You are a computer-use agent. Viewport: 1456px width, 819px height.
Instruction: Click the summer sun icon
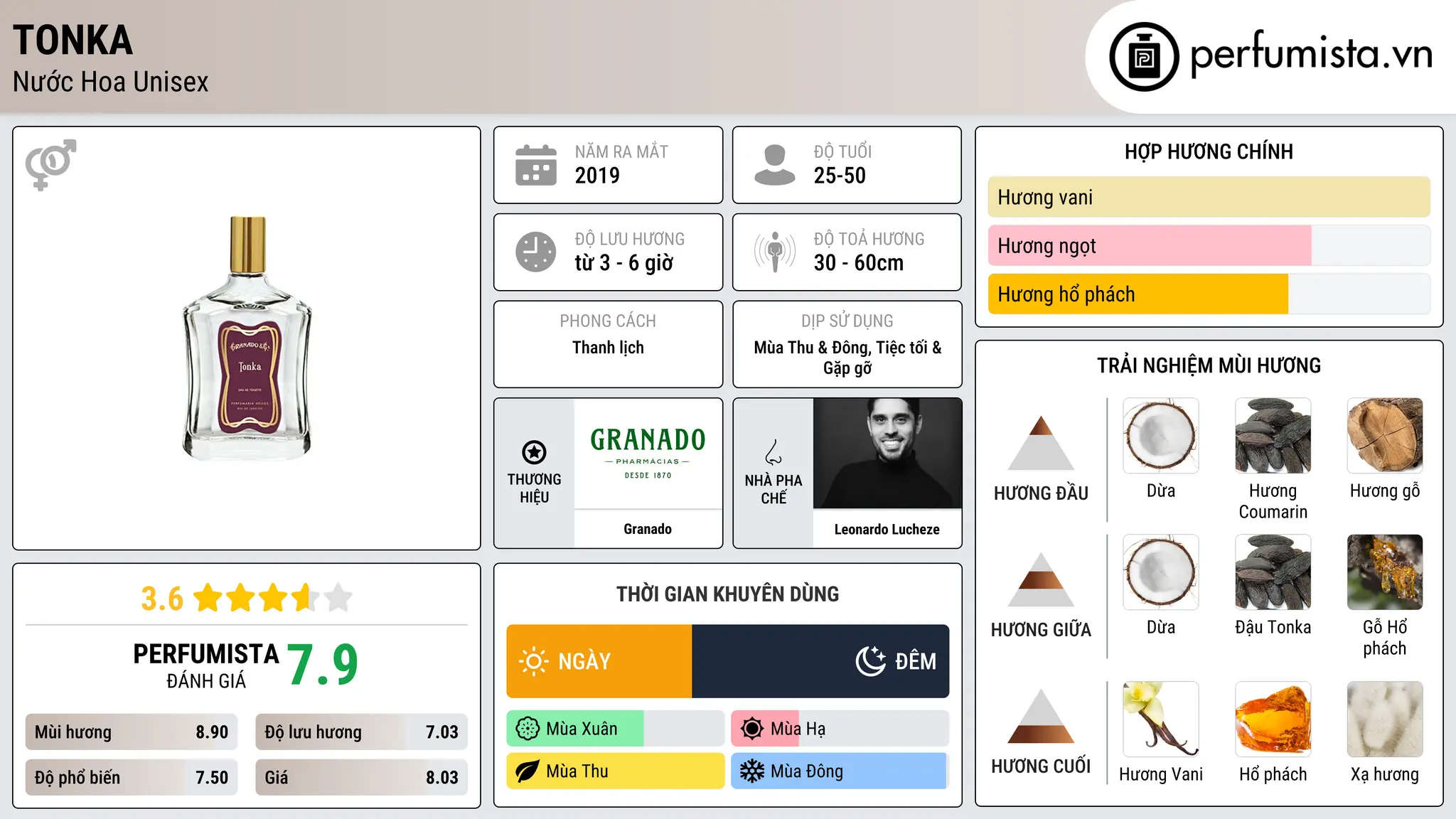coord(752,729)
